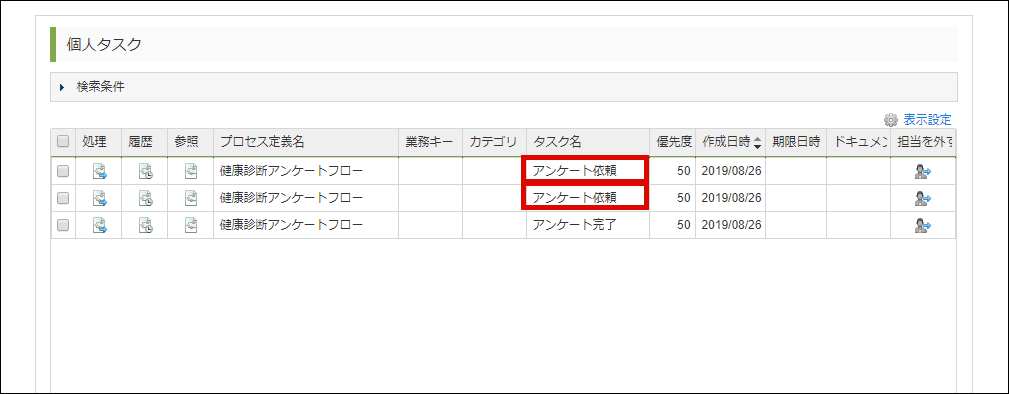Click the プロセス定義名 column header
Viewport: 1009px width, 394px height.
coord(306,142)
